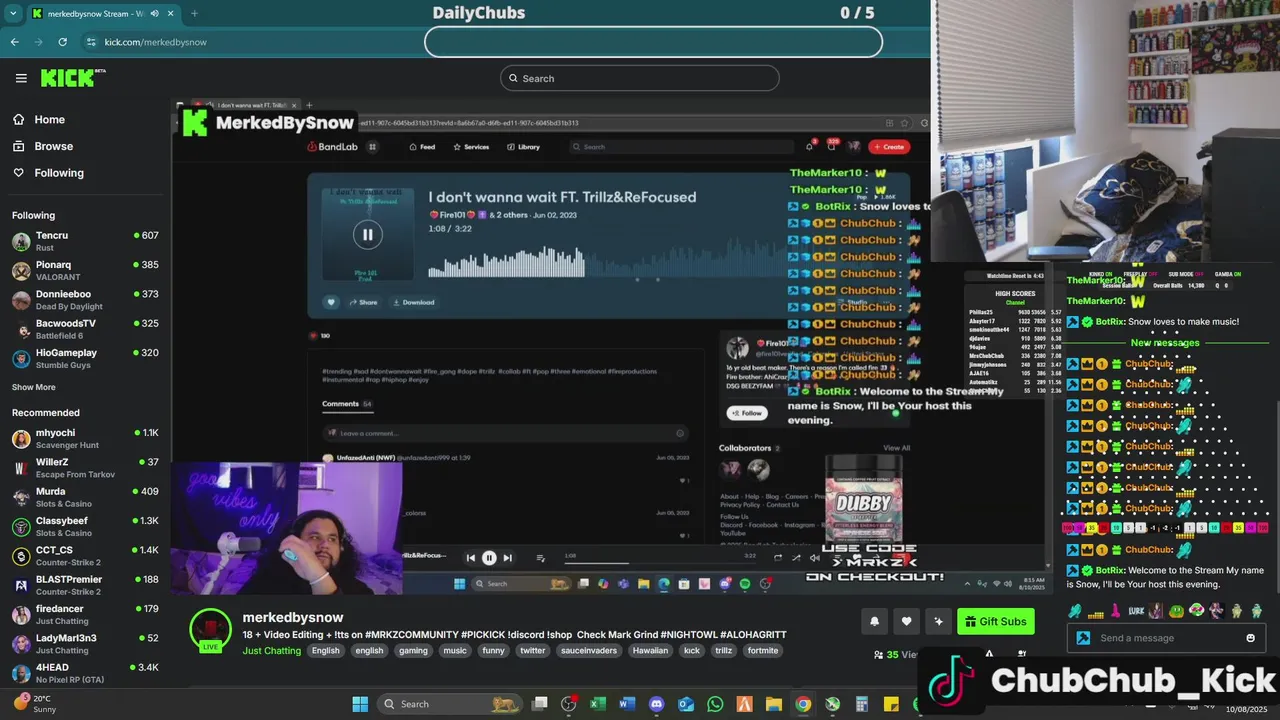The height and width of the screenshot is (720, 1280).
Task: Open Word from the taskbar
Action: click(x=627, y=704)
